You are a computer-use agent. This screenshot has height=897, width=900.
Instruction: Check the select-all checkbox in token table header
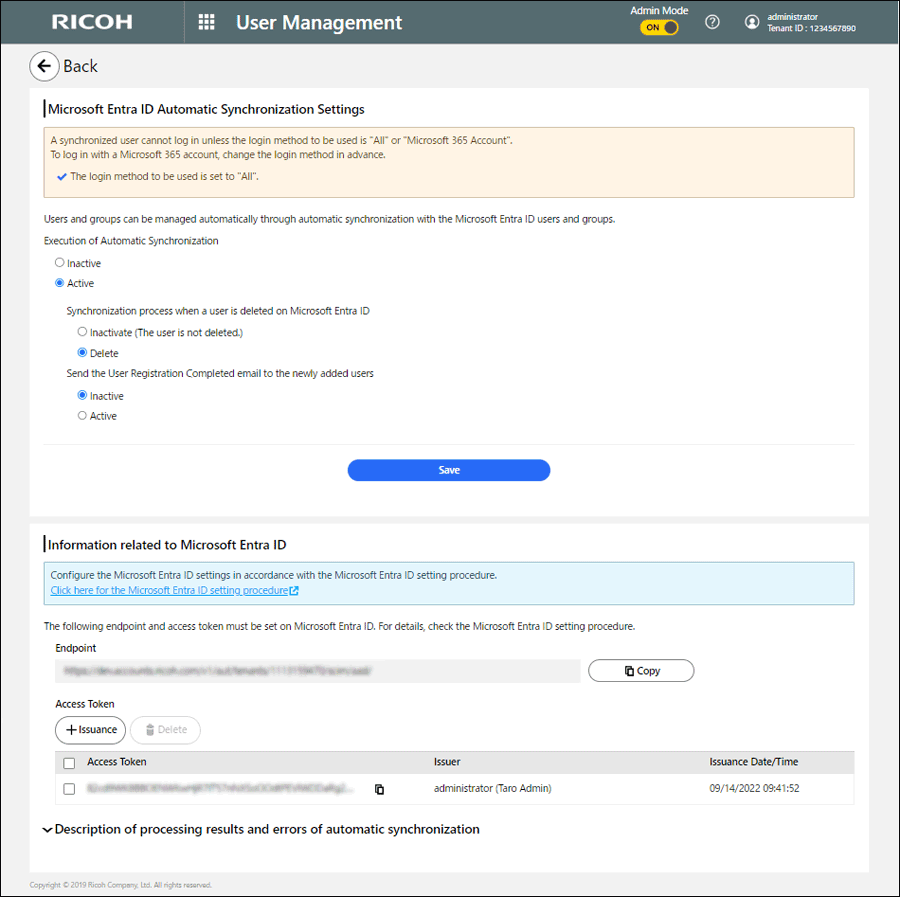(x=69, y=763)
